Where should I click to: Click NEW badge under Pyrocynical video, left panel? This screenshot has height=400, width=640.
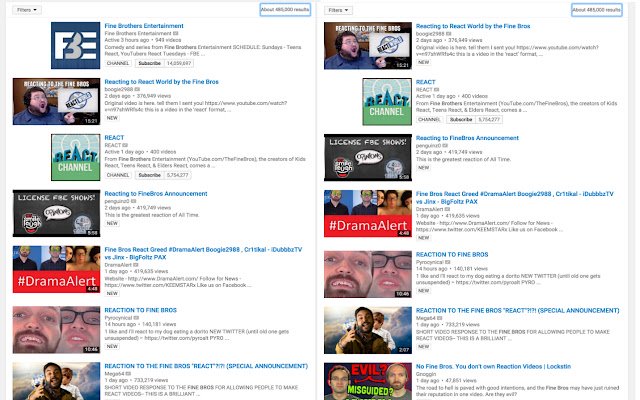pos(112,347)
